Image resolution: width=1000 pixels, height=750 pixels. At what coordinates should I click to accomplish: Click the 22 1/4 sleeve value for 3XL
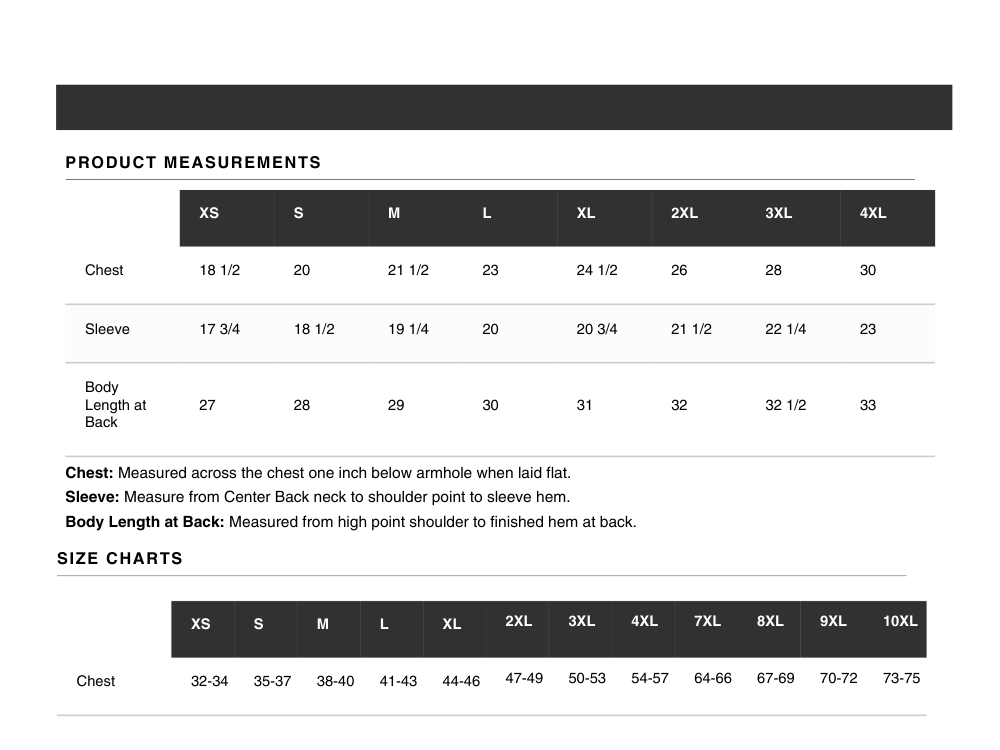785,329
